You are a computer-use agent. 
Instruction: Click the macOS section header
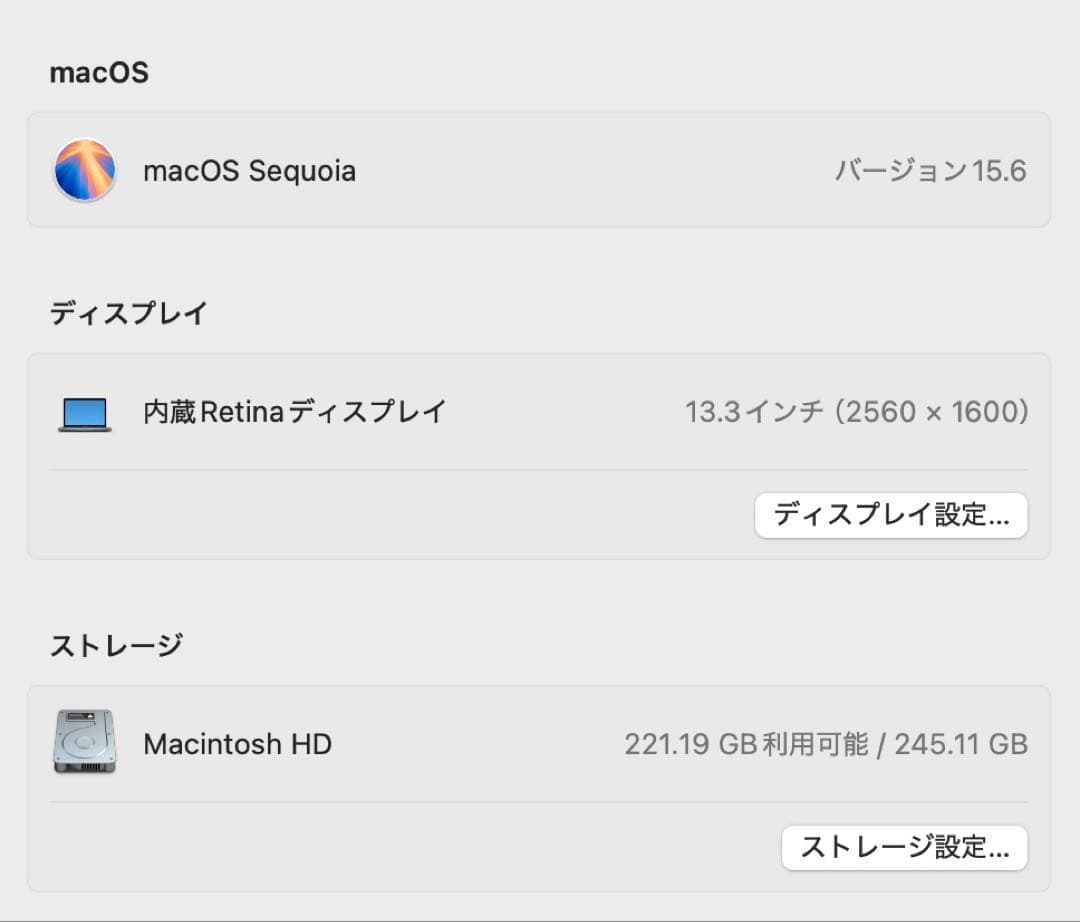click(x=99, y=72)
